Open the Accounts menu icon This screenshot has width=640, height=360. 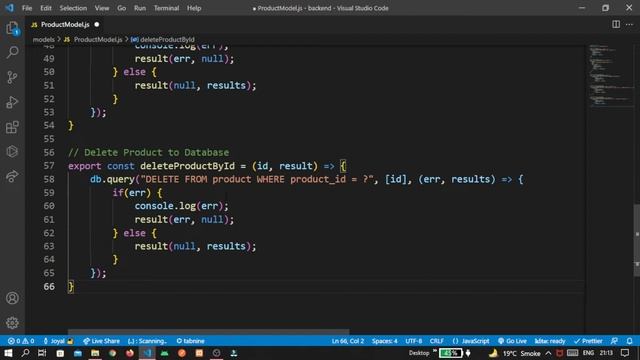coord(12,298)
